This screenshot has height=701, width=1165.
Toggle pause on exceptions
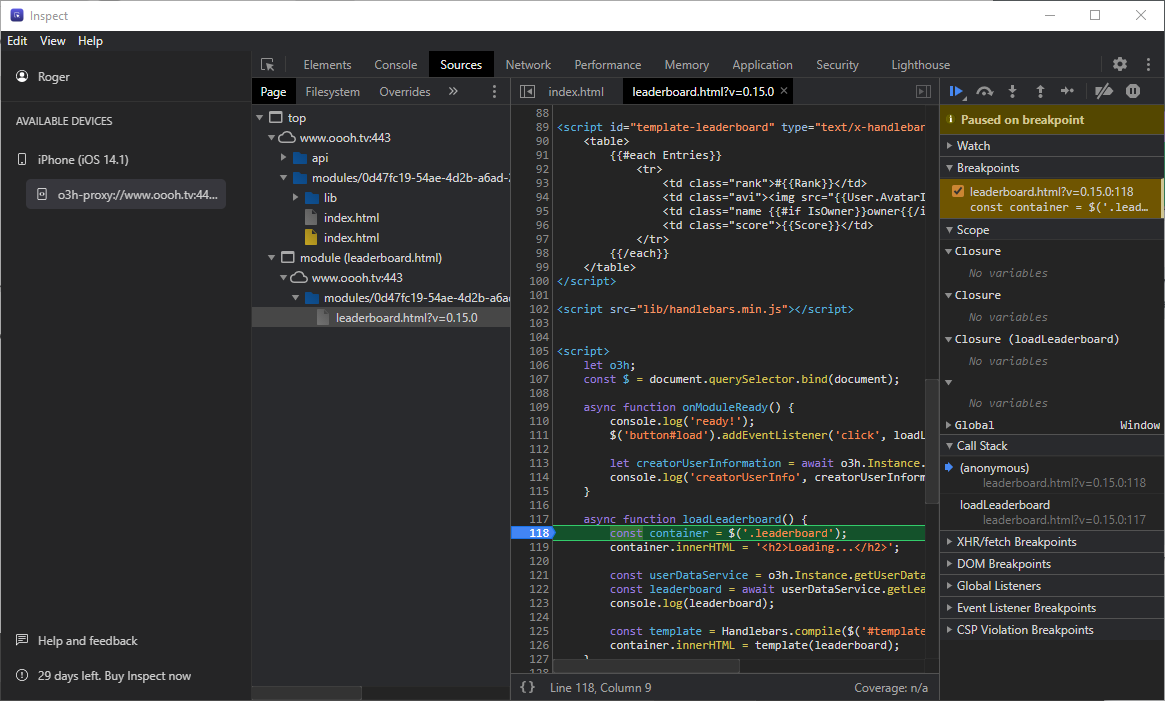click(1133, 91)
